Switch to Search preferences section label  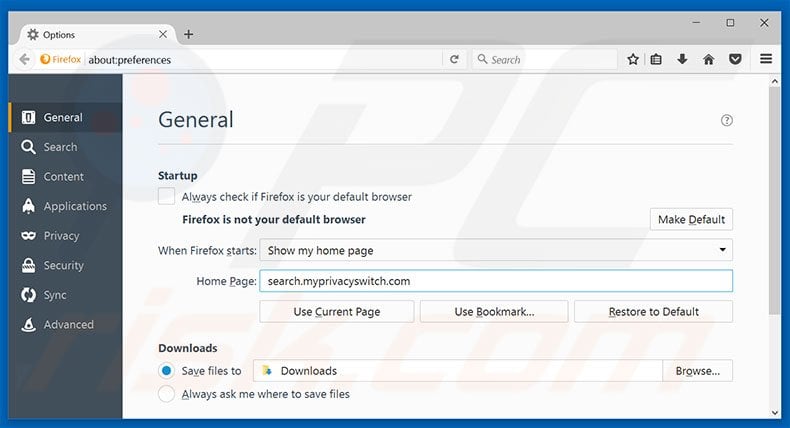pyautogui.click(x=60, y=147)
